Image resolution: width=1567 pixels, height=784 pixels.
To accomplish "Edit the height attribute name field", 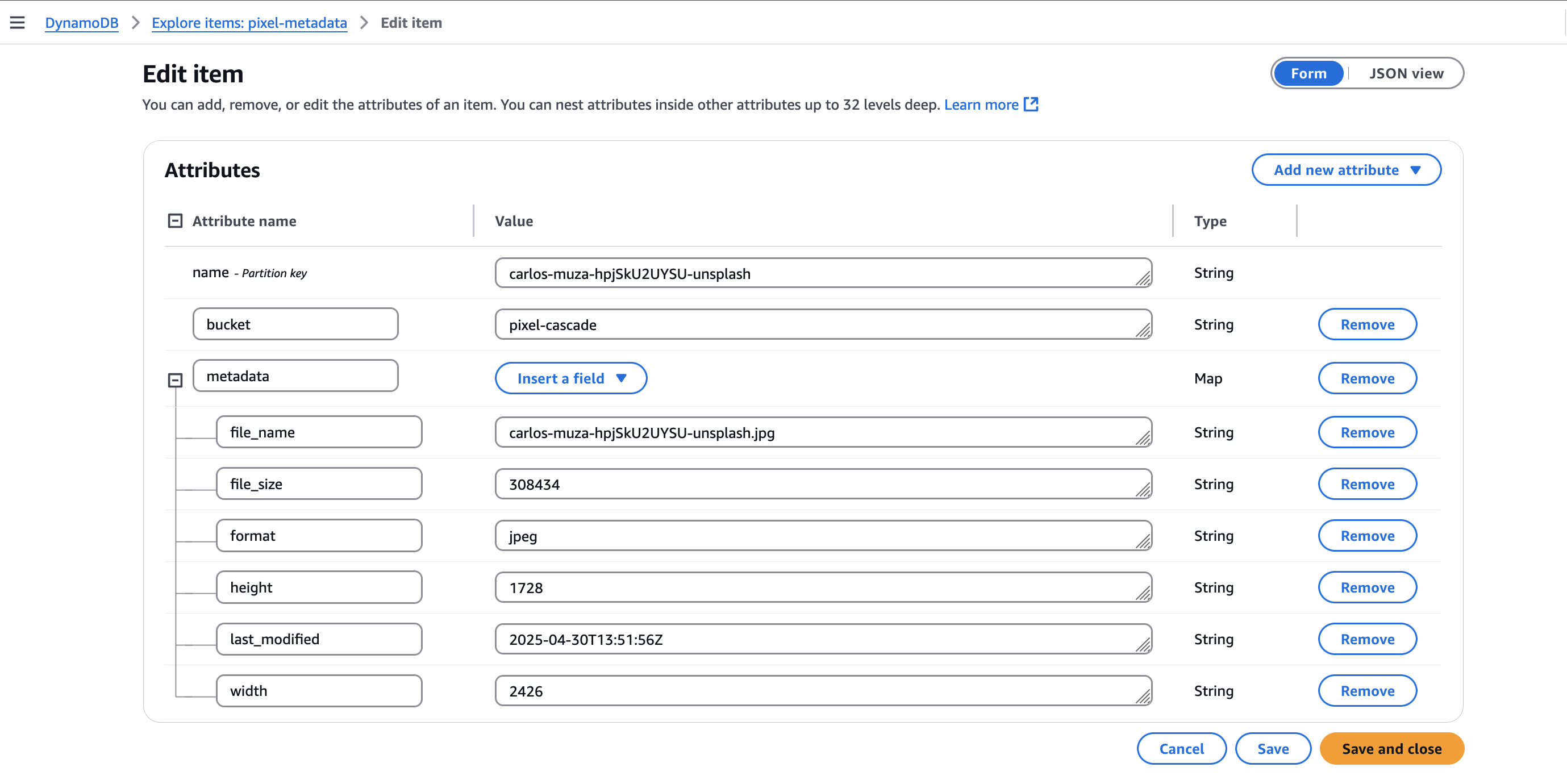I will (x=319, y=587).
